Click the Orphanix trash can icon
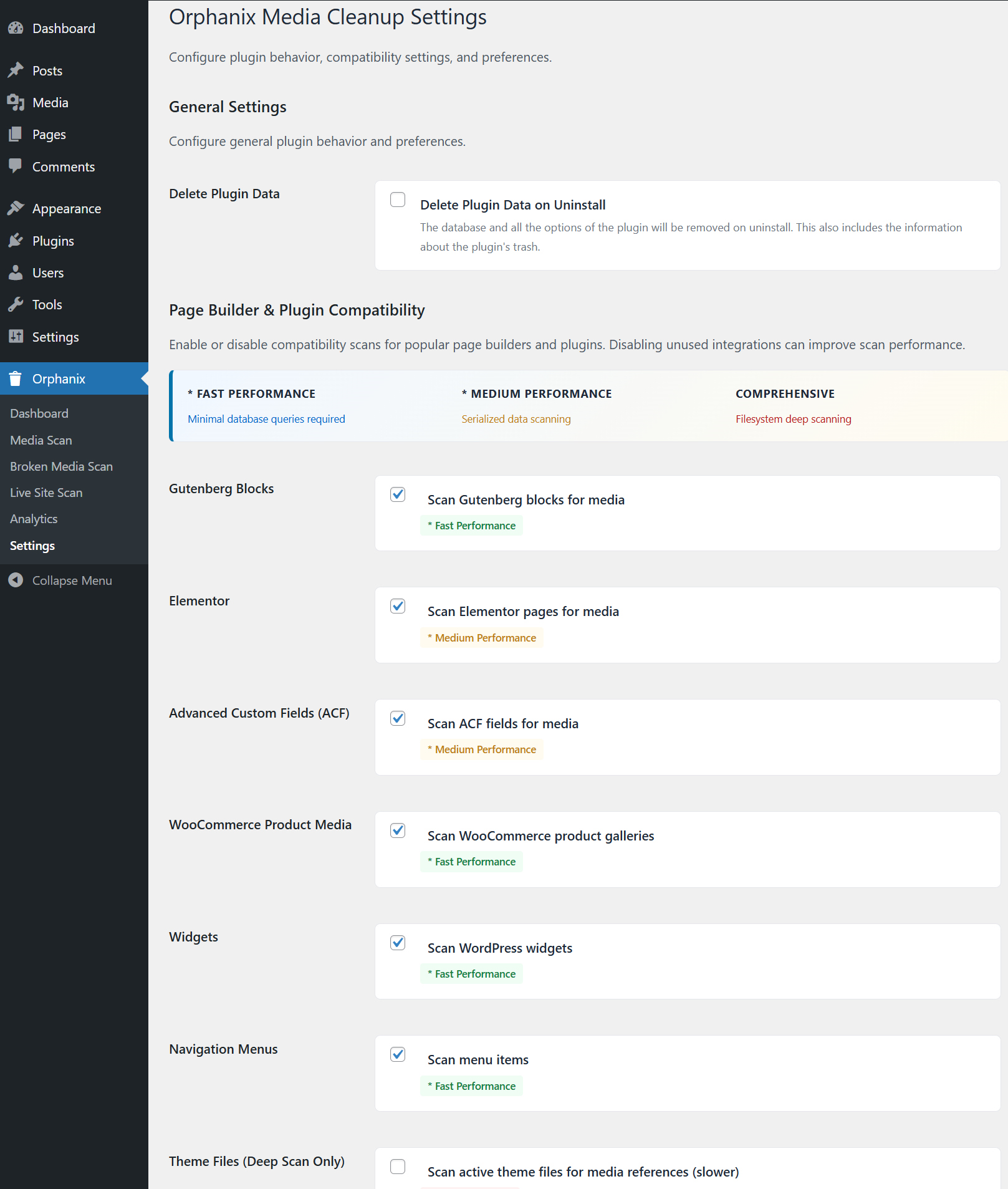1008x1189 pixels. point(16,378)
